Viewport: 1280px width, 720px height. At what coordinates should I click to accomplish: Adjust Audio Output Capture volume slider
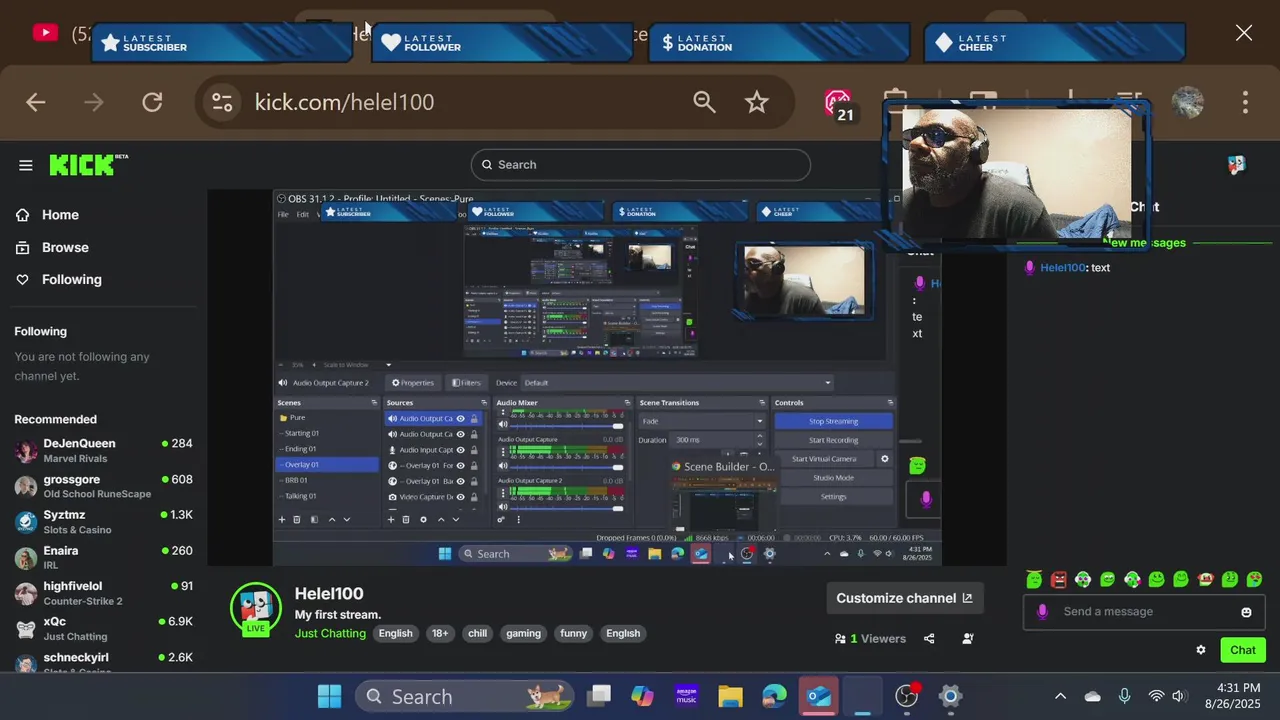(565, 467)
